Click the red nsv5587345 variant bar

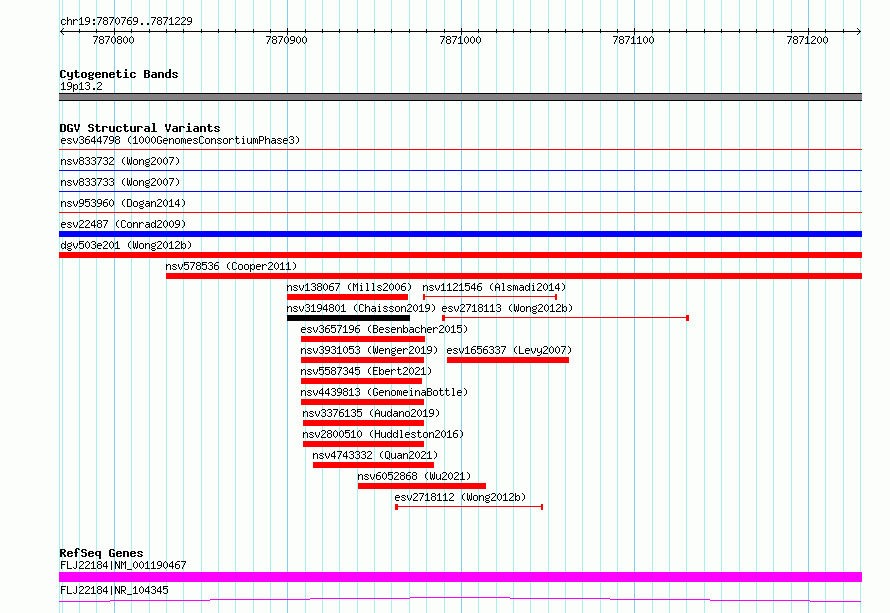362,381
